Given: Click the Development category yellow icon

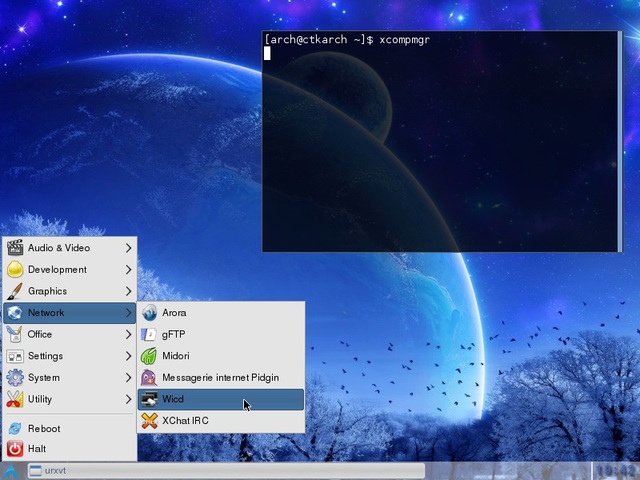Looking at the screenshot, I should click(15, 269).
